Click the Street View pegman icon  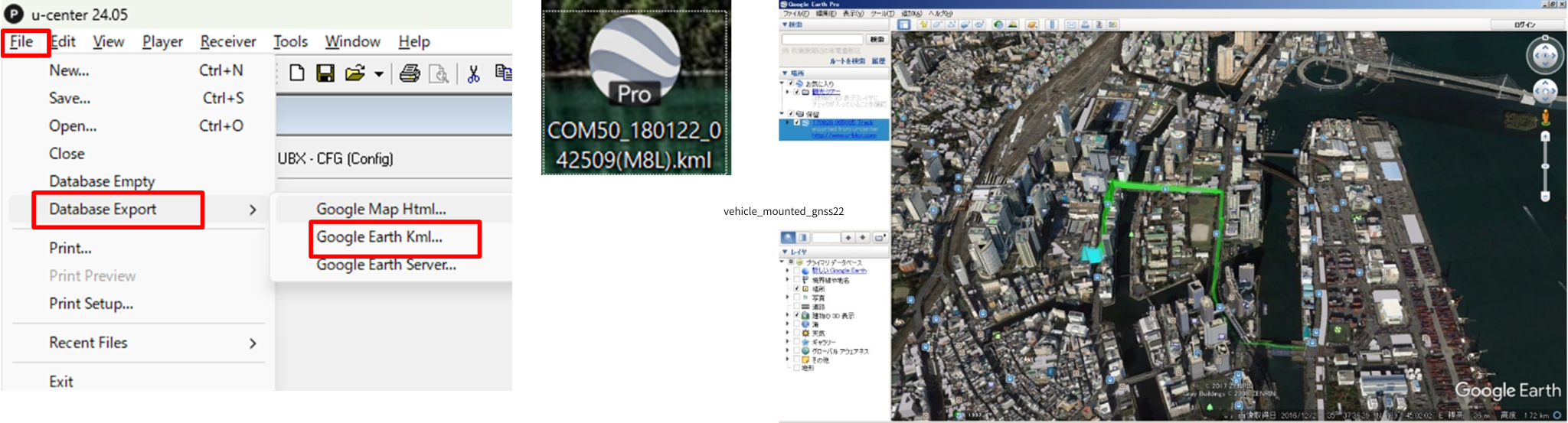coord(1545,118)
